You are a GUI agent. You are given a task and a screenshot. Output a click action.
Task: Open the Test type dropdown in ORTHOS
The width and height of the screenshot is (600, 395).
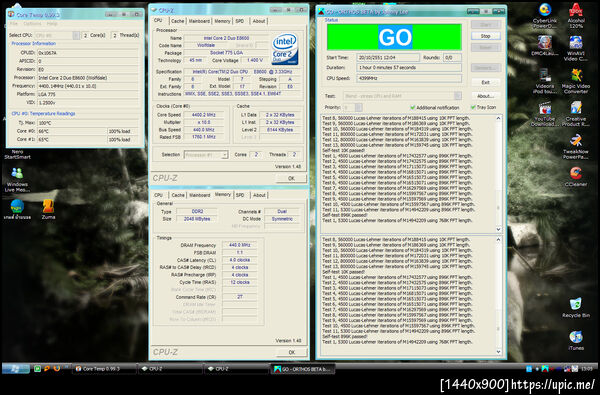point(402,96)
